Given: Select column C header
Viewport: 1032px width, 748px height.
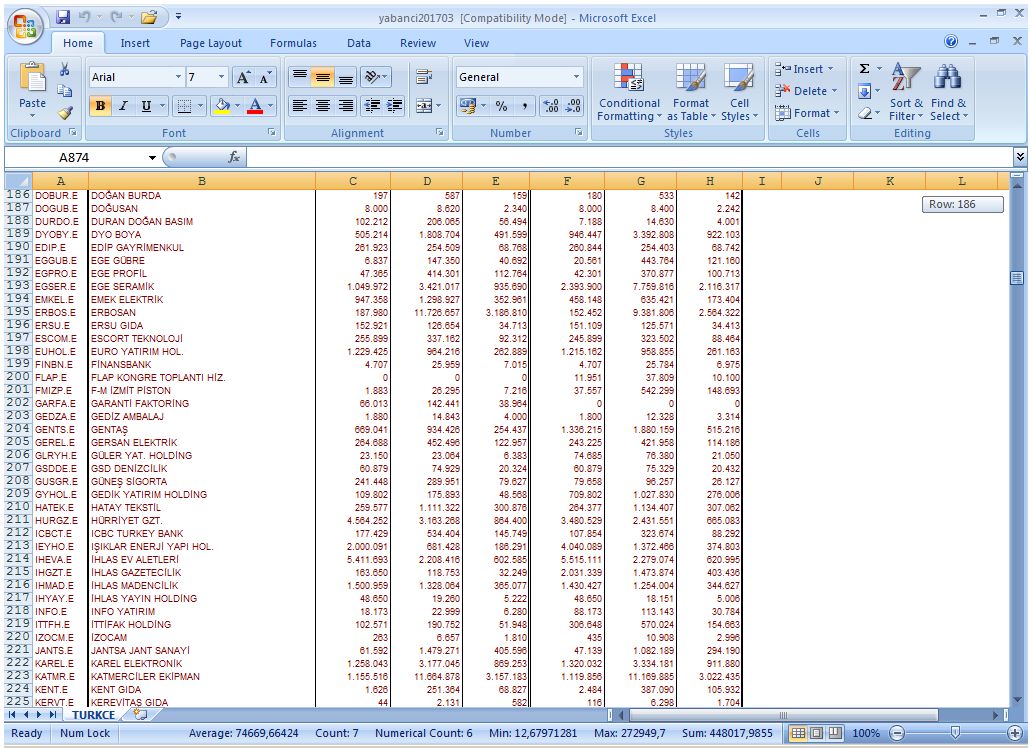Looking at the screenshot, I should 353,181.
